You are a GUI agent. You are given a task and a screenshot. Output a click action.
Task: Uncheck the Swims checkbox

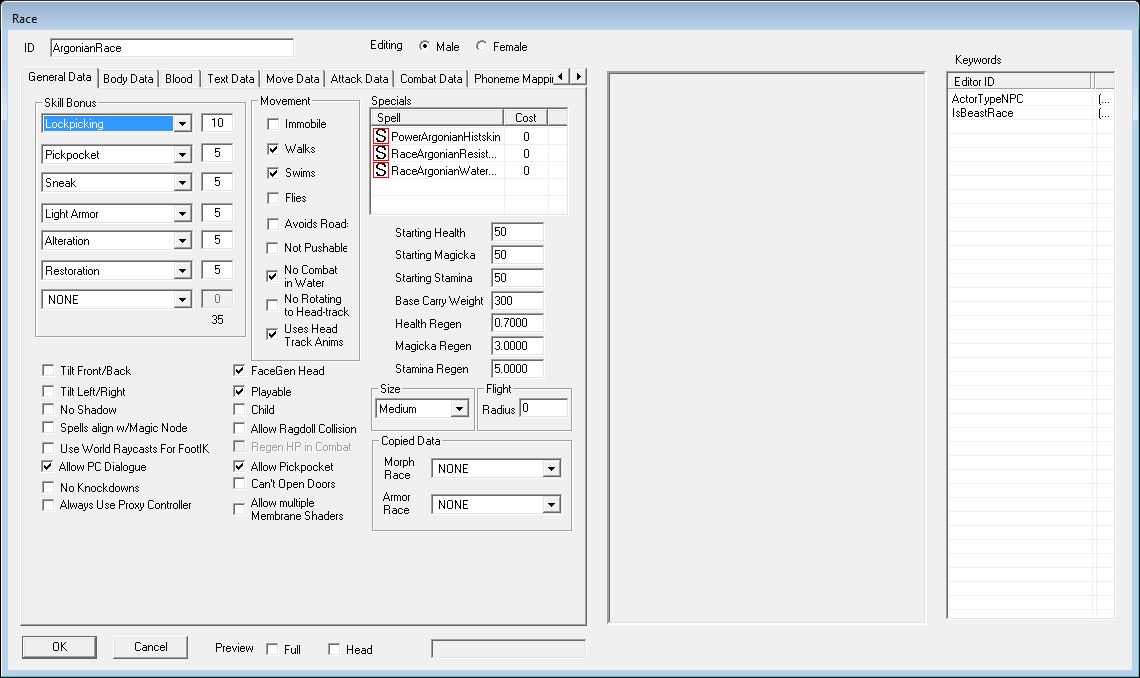click(x=273, y=173)
